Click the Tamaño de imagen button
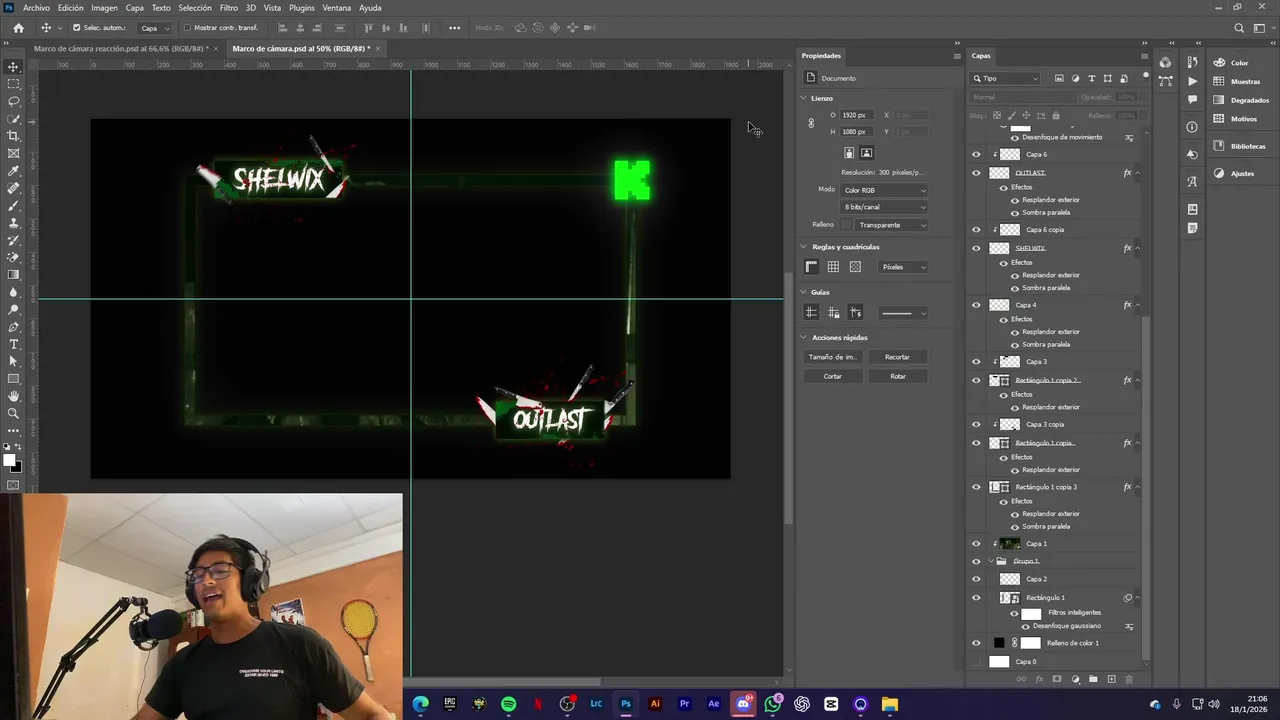Viewport: 1280px width, 720px height. pyautogui.click(x=832, y=357)
